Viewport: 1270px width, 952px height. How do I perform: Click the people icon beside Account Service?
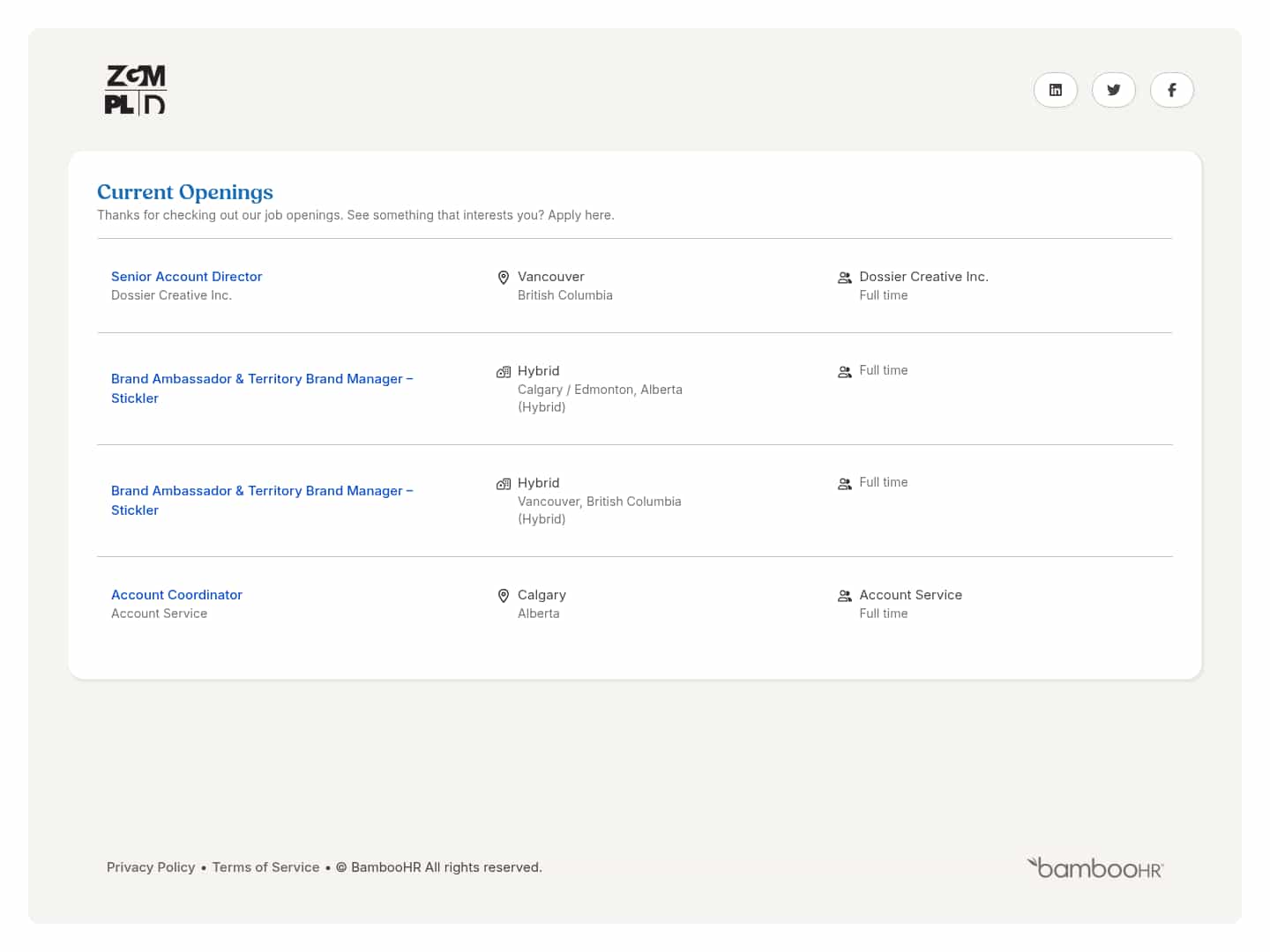[x=845, y=595]
